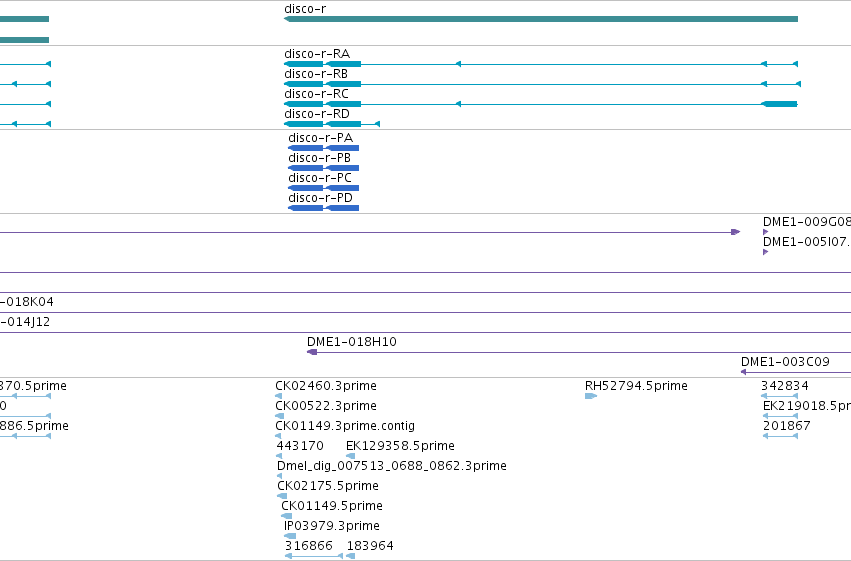Select transcript disco-r-RB label
This screenshot has height=561, width=851.
coord(316,74)
